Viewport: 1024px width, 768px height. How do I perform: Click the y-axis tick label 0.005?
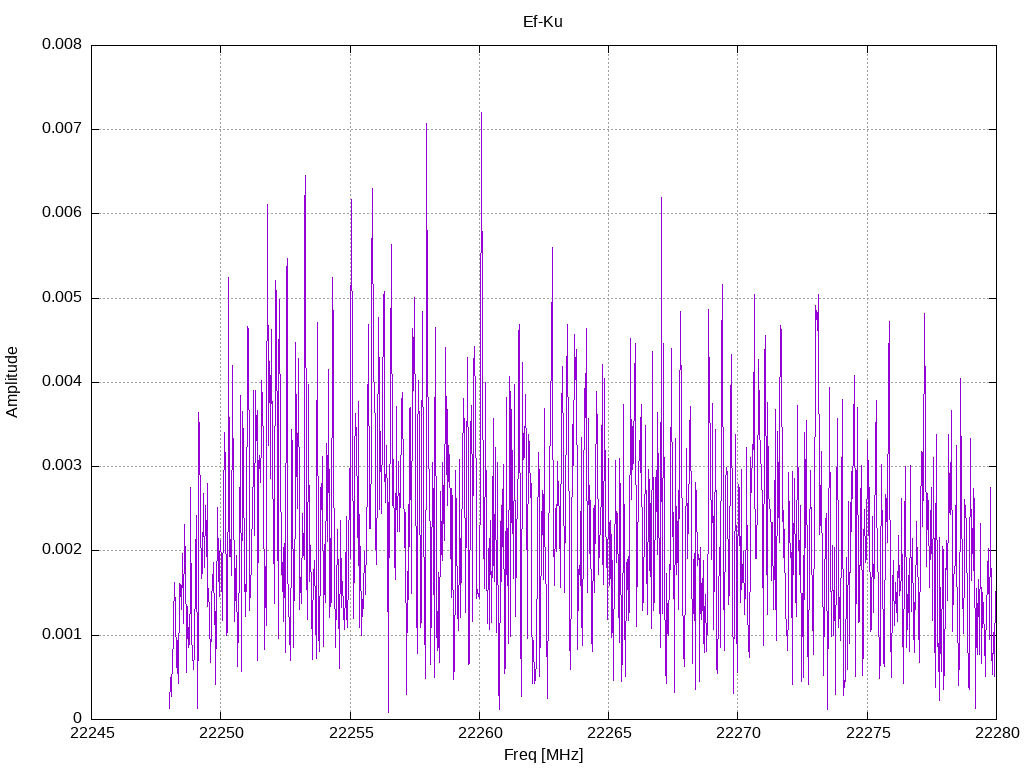62,298
